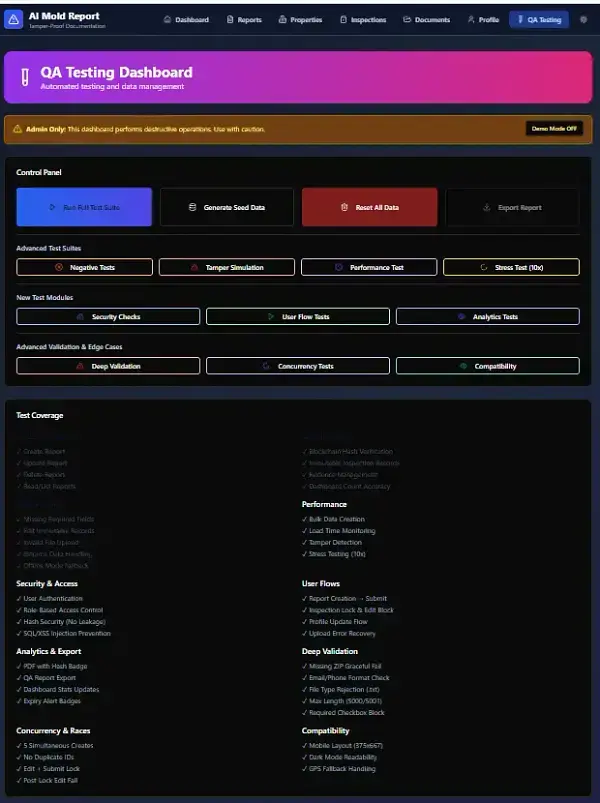Click the trash icon in Reset All Data
The image size is (600, 803).
(x=343, y=207)
